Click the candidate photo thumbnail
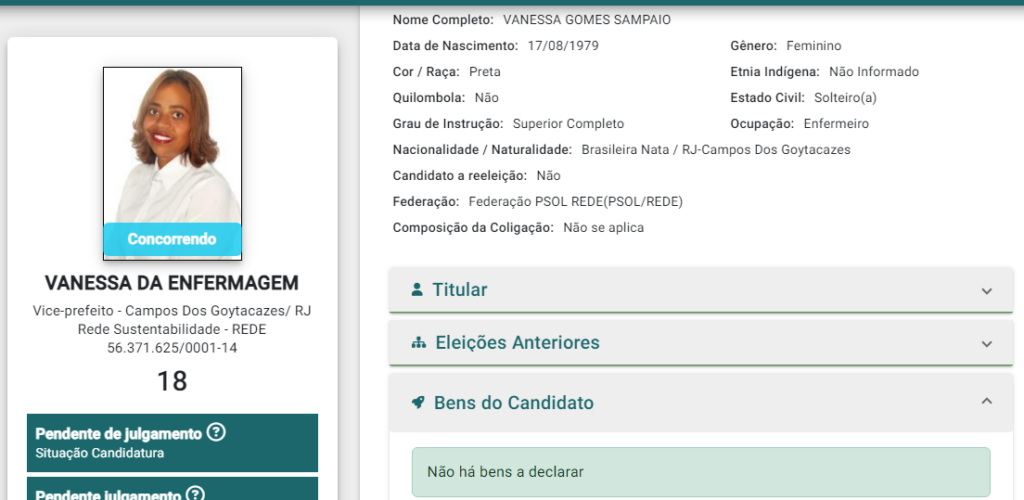The image size is (1024, 500). (x=172, y=145)
